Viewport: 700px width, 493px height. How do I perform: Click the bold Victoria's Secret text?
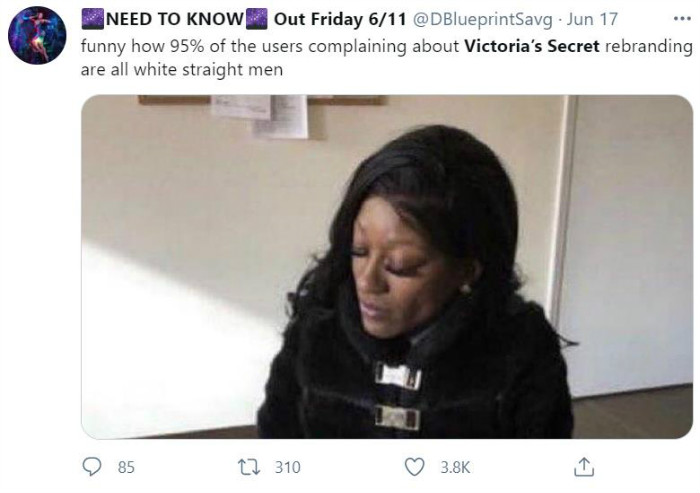pos(532,46)
